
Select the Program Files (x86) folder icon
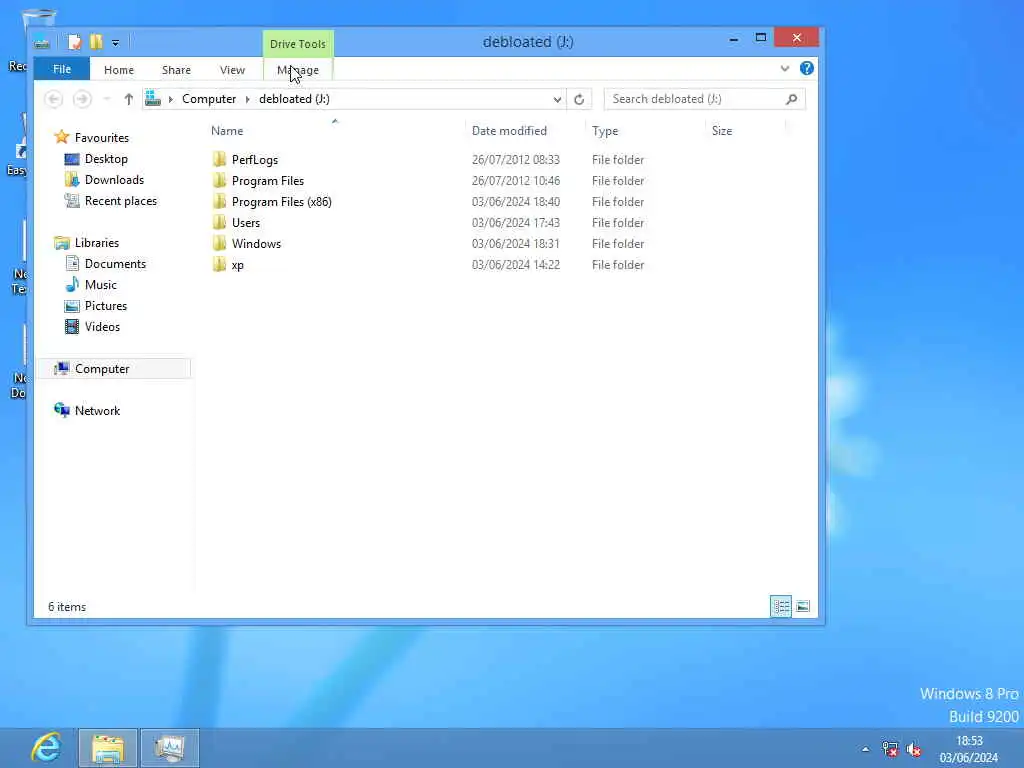point(219,201)
